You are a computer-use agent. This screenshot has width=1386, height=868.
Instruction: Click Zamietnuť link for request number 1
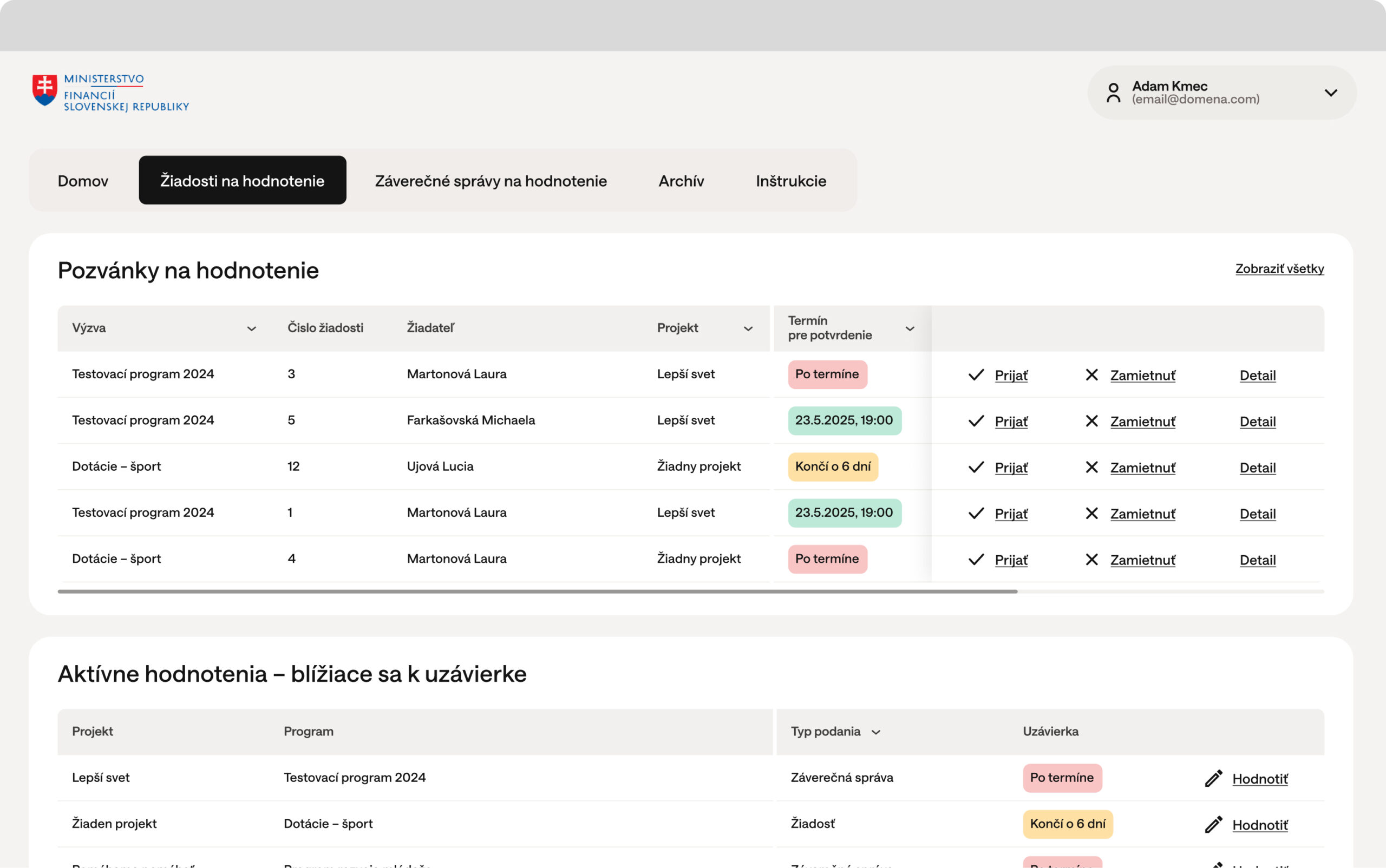(1142, 514)
